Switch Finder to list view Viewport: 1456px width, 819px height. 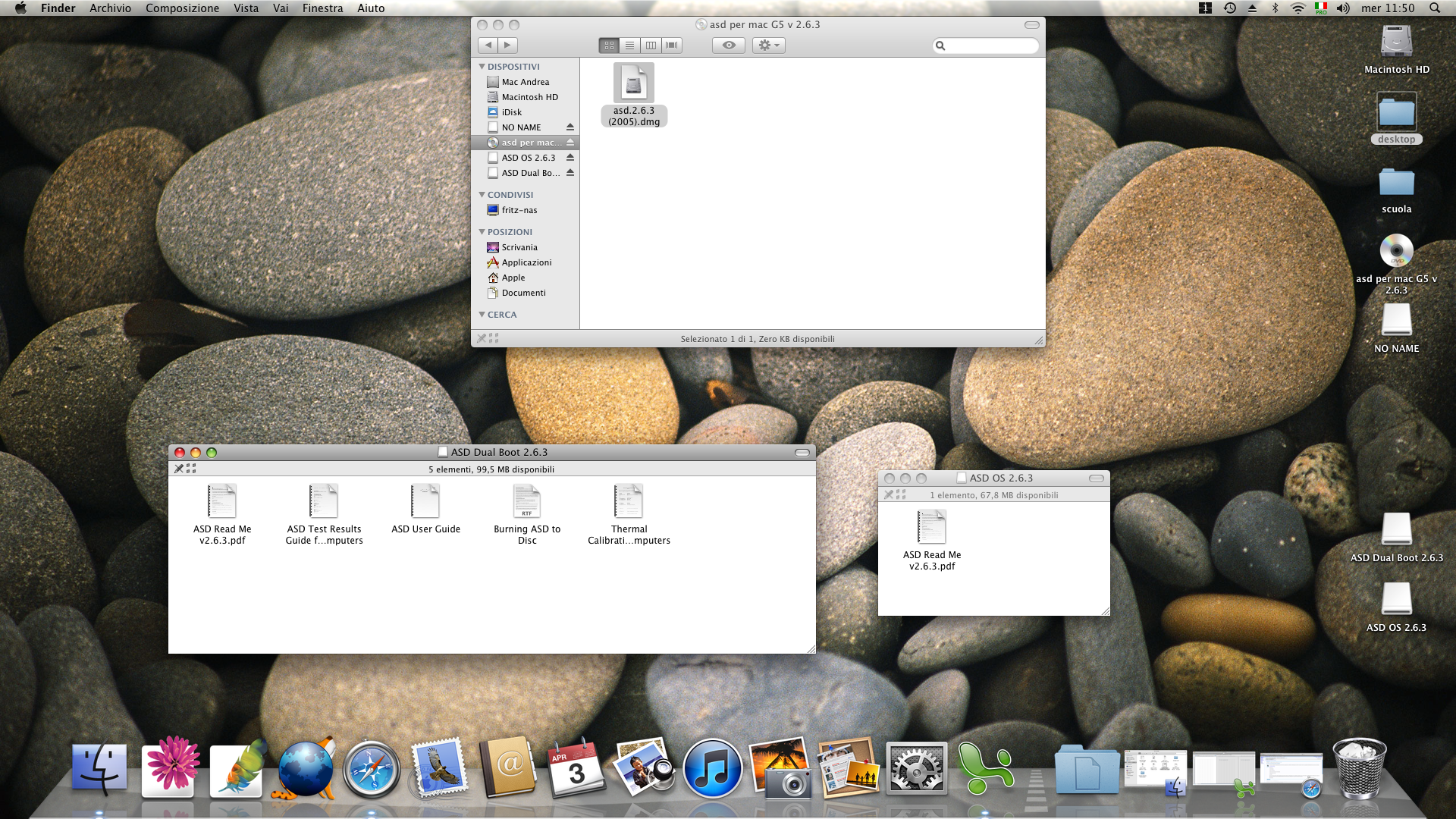coord(629,45)
